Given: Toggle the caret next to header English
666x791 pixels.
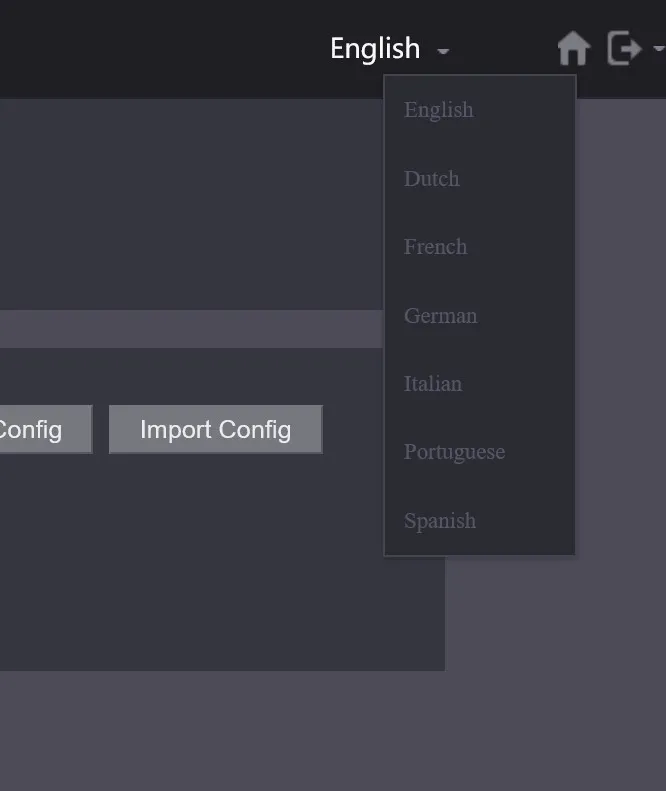Looking at the screenshot, I should click(443, 51).
